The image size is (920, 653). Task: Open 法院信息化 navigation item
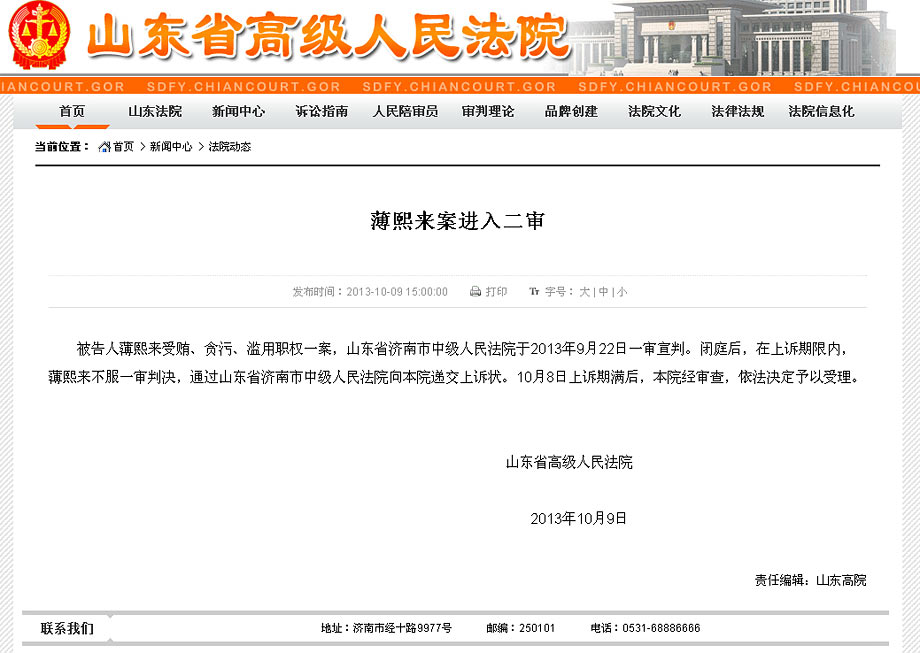(x=821, y=111)
